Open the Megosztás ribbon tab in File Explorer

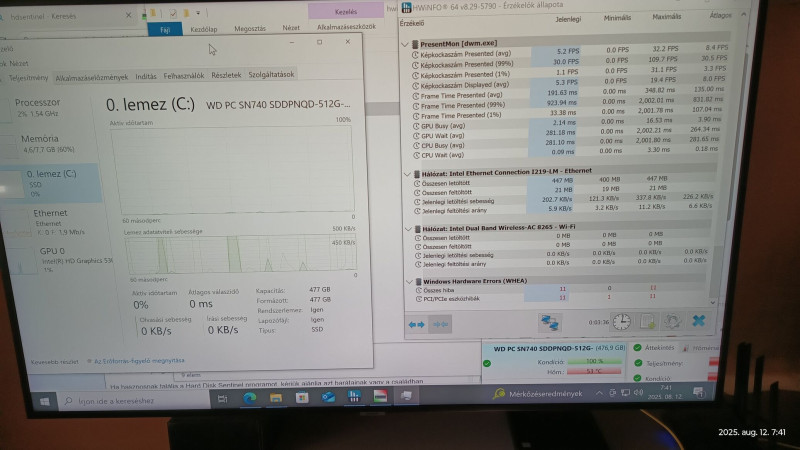tap(249, 29)
